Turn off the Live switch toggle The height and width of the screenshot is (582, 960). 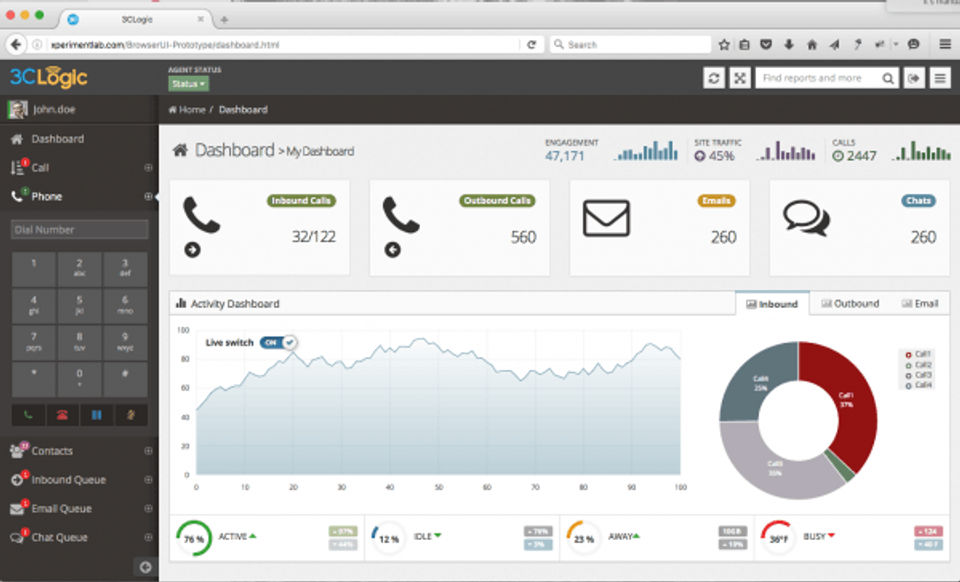(x=278, y=343)
